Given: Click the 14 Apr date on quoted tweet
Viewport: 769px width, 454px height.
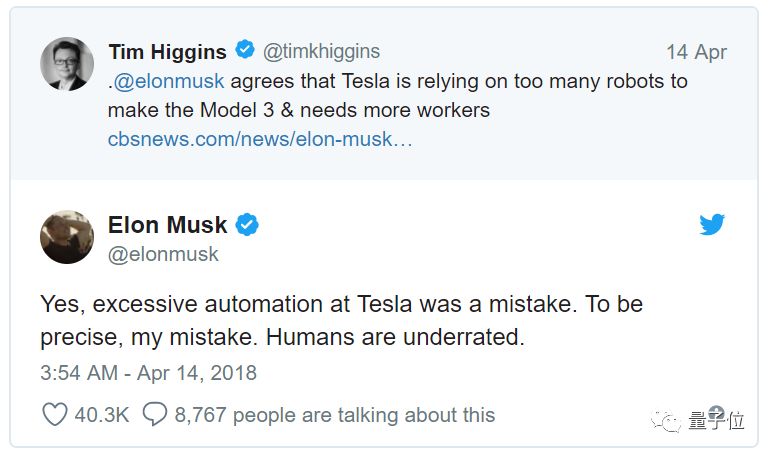Looking at the screenshot, I should pos(696,52).
